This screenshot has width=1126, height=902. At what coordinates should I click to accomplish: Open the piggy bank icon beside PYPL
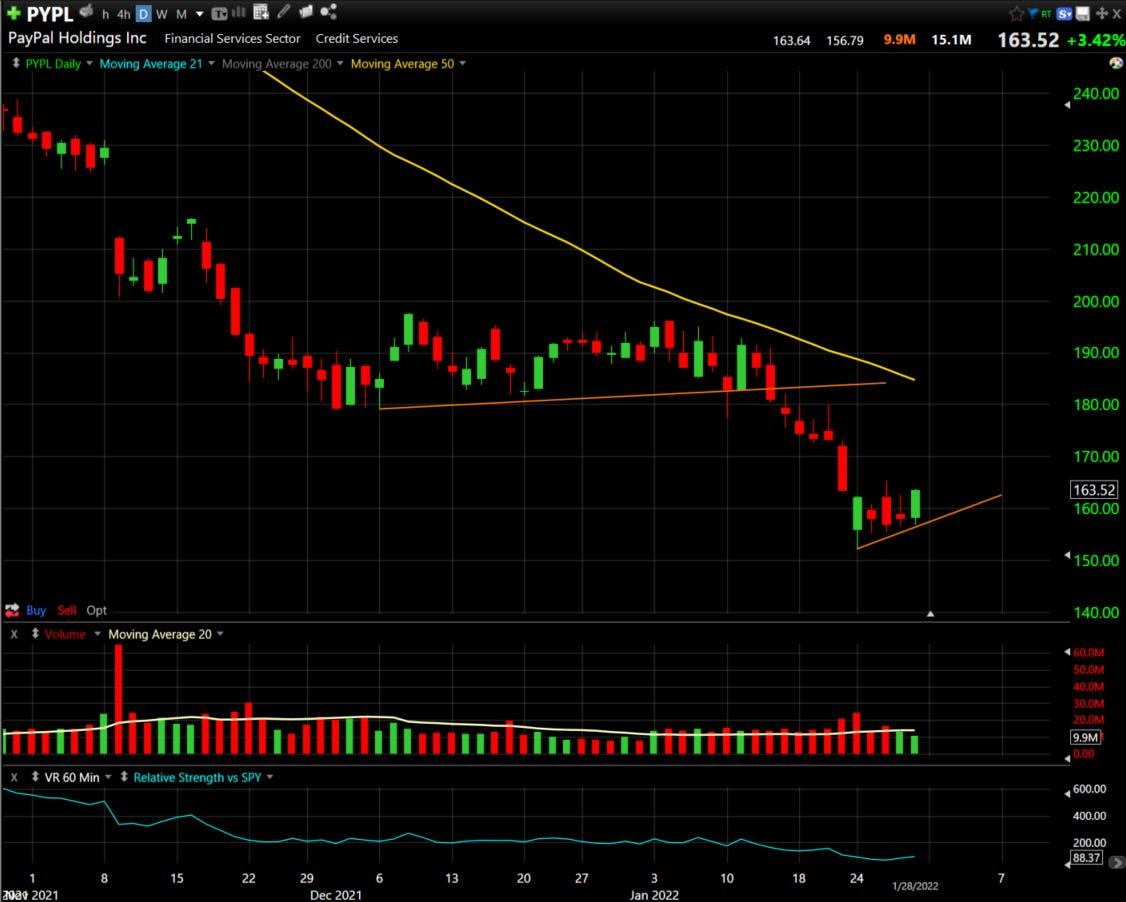tap(87, 11)
